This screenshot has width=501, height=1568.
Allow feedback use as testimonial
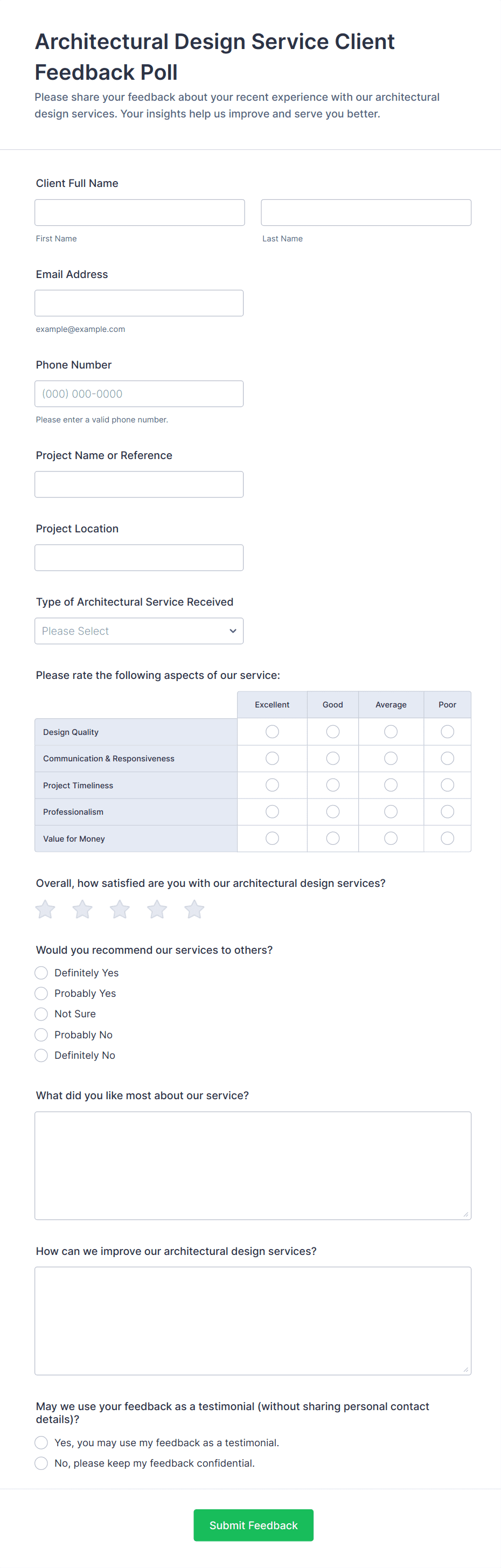[41, 1442]
